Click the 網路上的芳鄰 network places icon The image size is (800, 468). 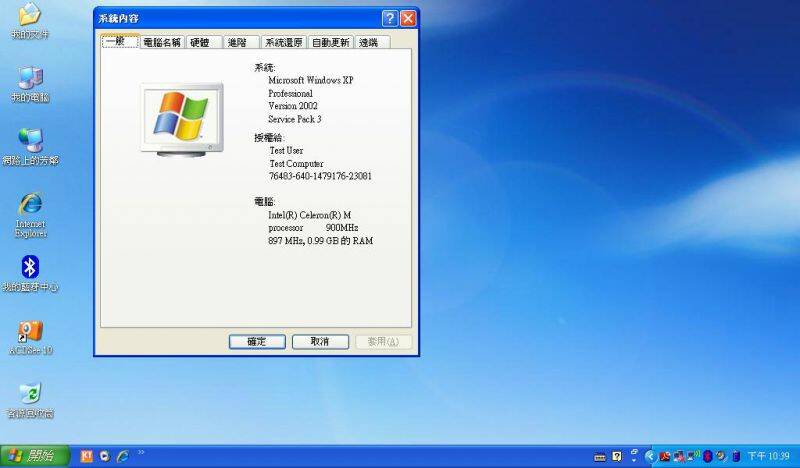pyautogui.click(x=30, y=141)
